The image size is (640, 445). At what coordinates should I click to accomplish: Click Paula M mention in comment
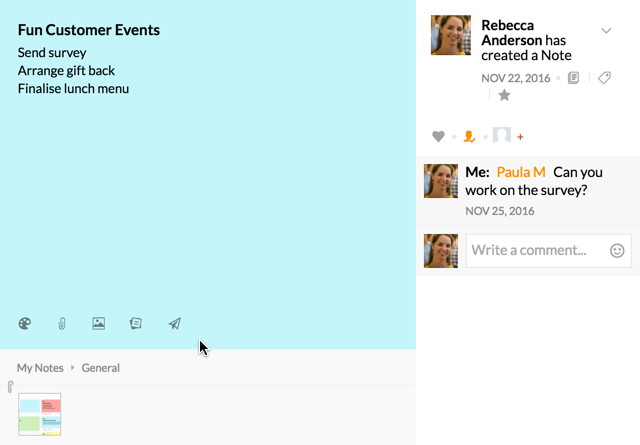coord(521,172)
